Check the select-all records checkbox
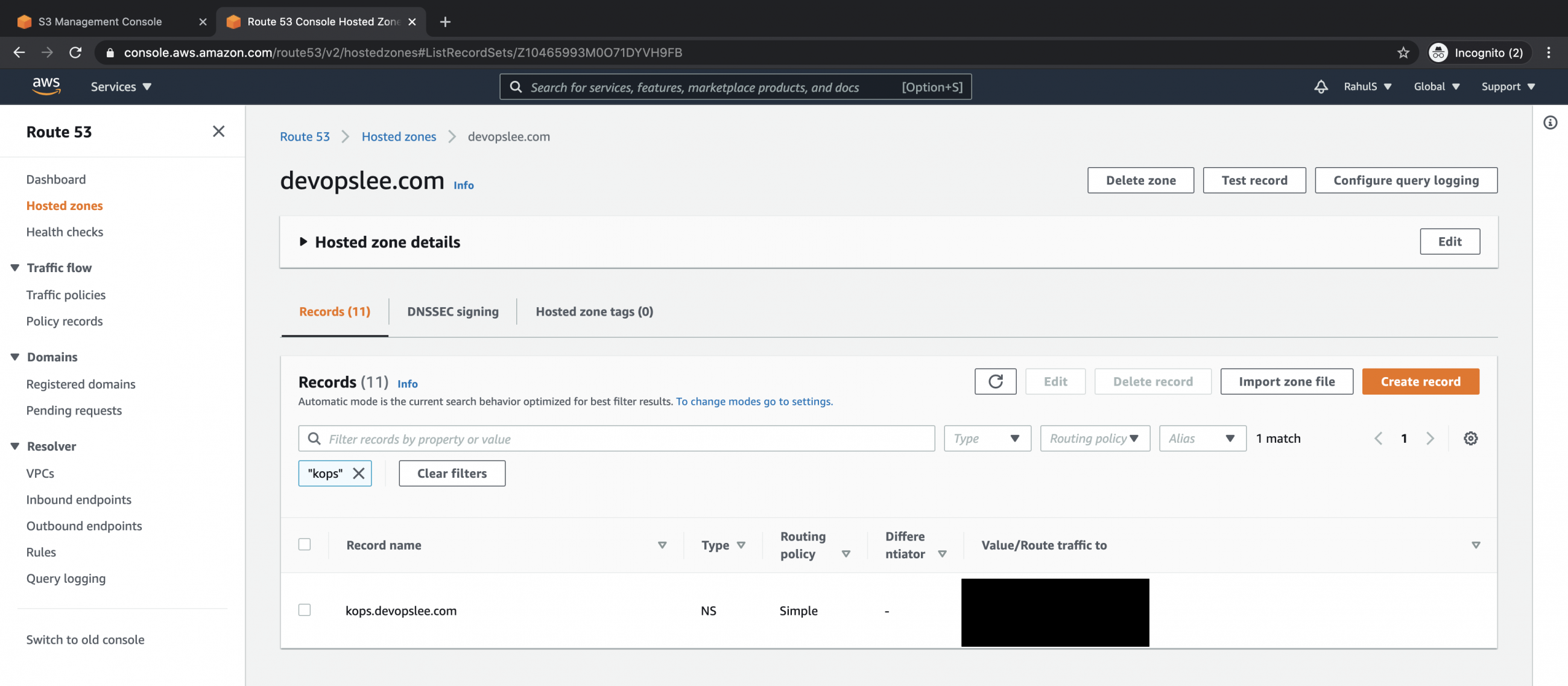Screen dimensions: 1568x686 click(x=305, y=544)
